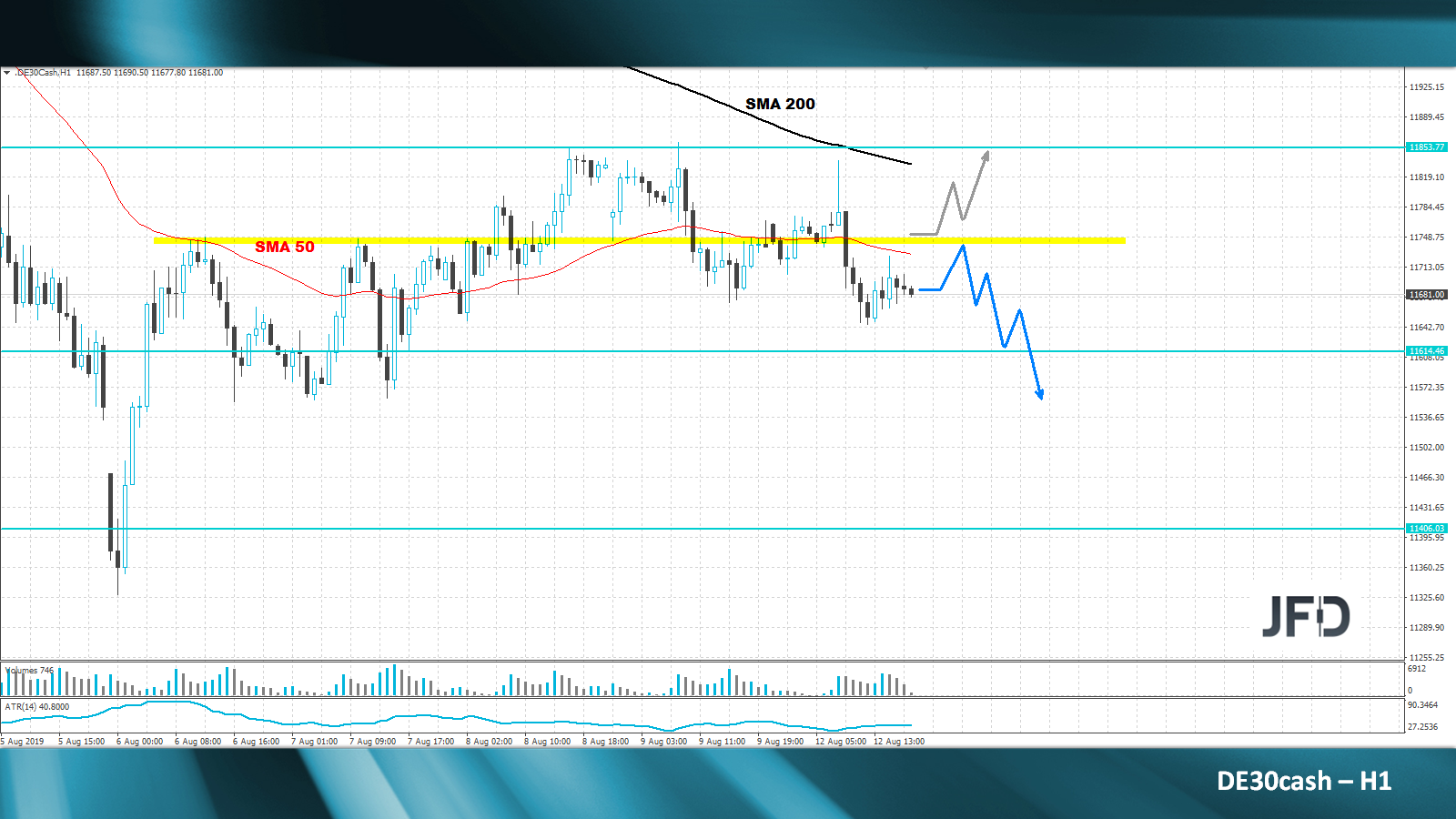Click the 8 Aug 02:00 time label

pyautogui.click(x=490, y=742)
